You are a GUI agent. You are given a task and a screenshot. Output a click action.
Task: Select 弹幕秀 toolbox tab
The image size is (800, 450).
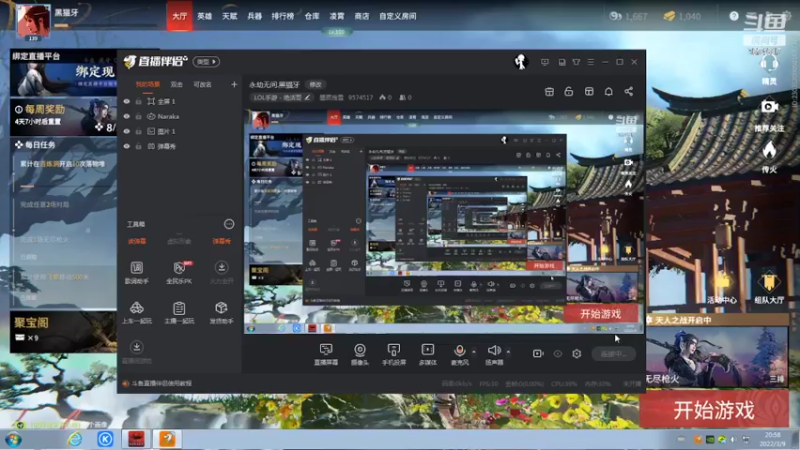coord(221,241)
